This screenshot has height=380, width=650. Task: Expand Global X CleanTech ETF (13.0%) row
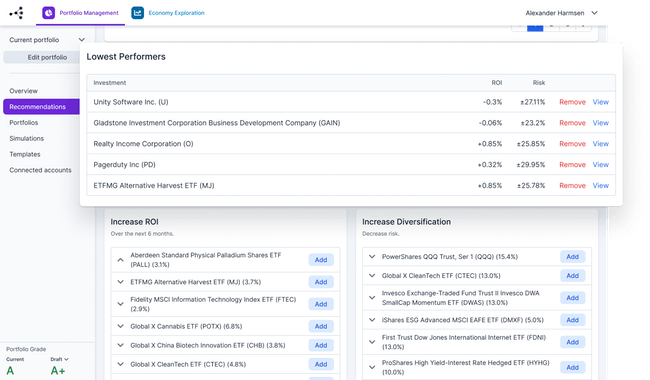372,276
